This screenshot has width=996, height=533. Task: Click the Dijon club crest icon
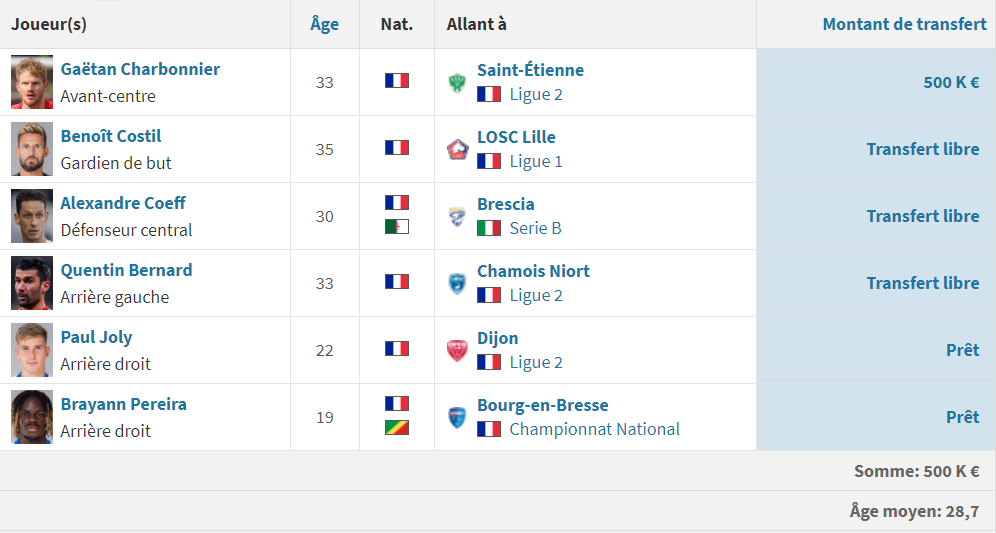tap(457, 351)
